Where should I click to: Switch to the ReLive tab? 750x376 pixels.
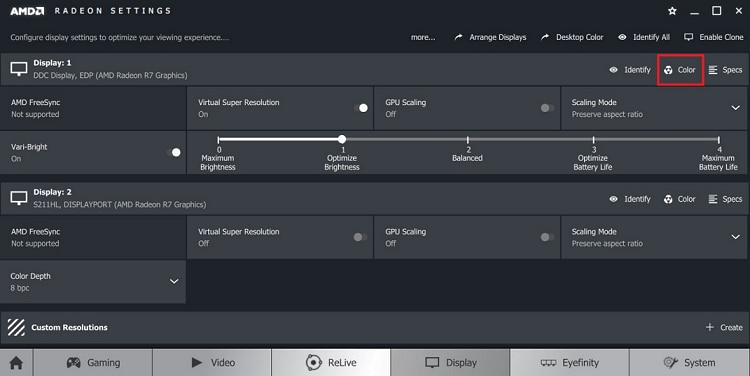point(331,363)
